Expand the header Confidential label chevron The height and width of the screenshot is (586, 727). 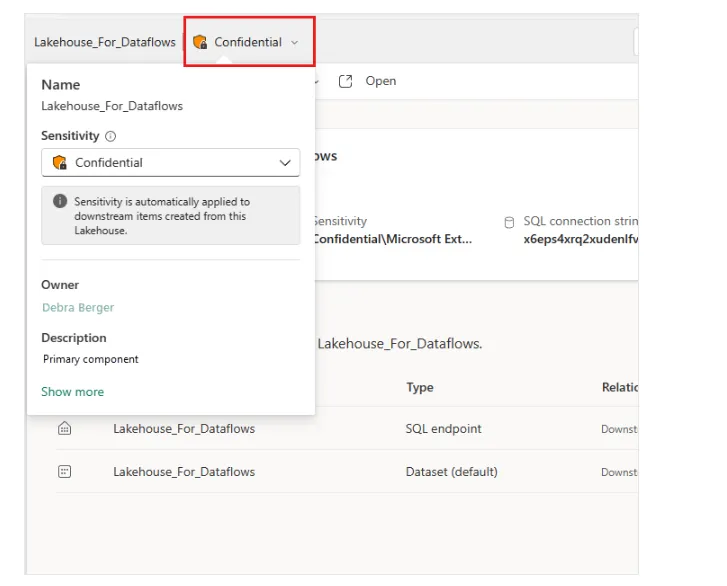coord(294,43)
